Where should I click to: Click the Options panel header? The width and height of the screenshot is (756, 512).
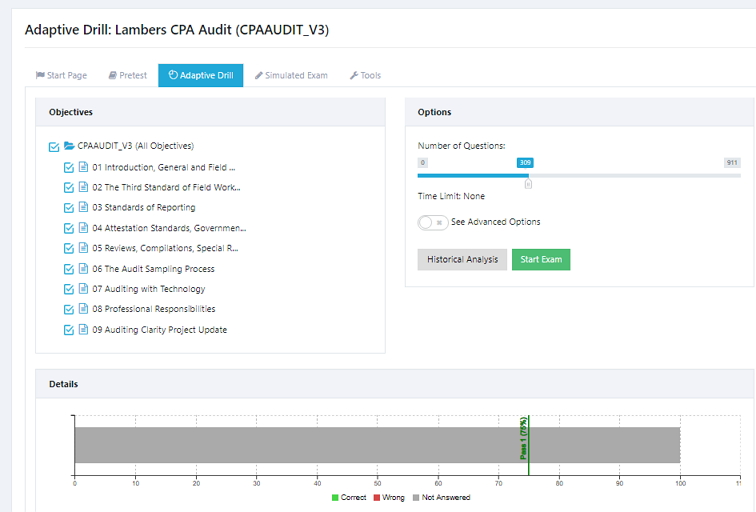click(x=580, y=112)
